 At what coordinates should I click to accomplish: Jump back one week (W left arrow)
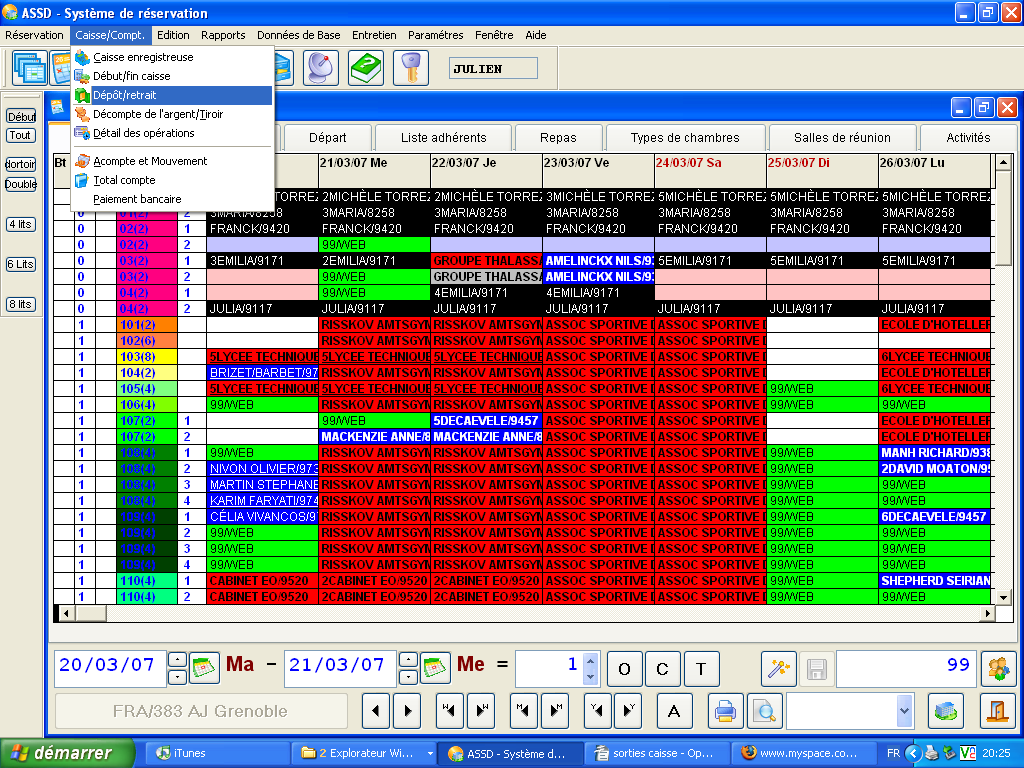pos(449,711)
